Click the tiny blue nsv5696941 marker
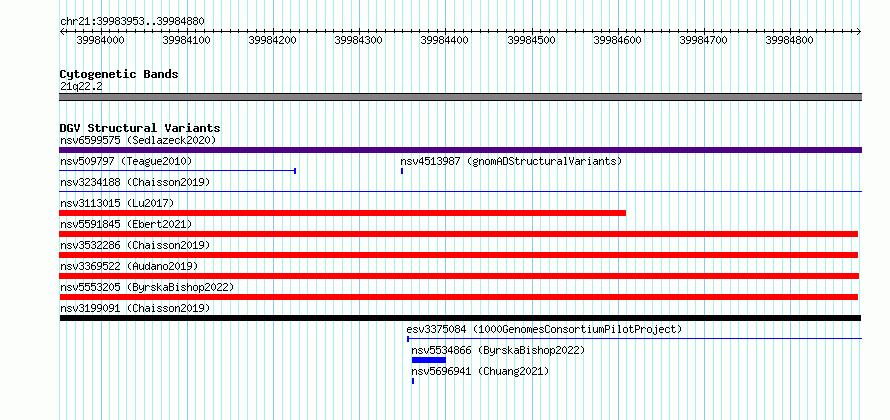 (413, 381)
